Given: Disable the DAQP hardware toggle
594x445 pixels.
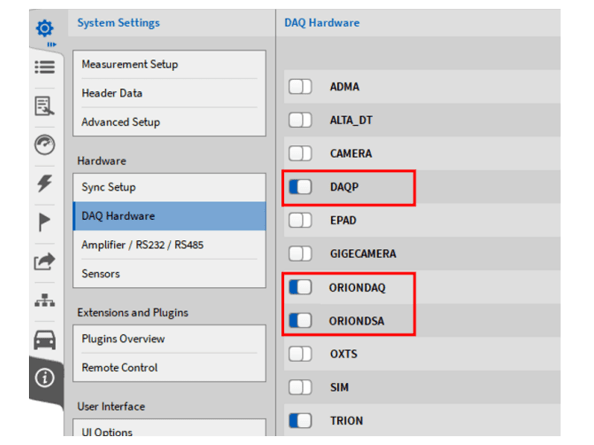Looking at the screenshot, I should (300, 187).
